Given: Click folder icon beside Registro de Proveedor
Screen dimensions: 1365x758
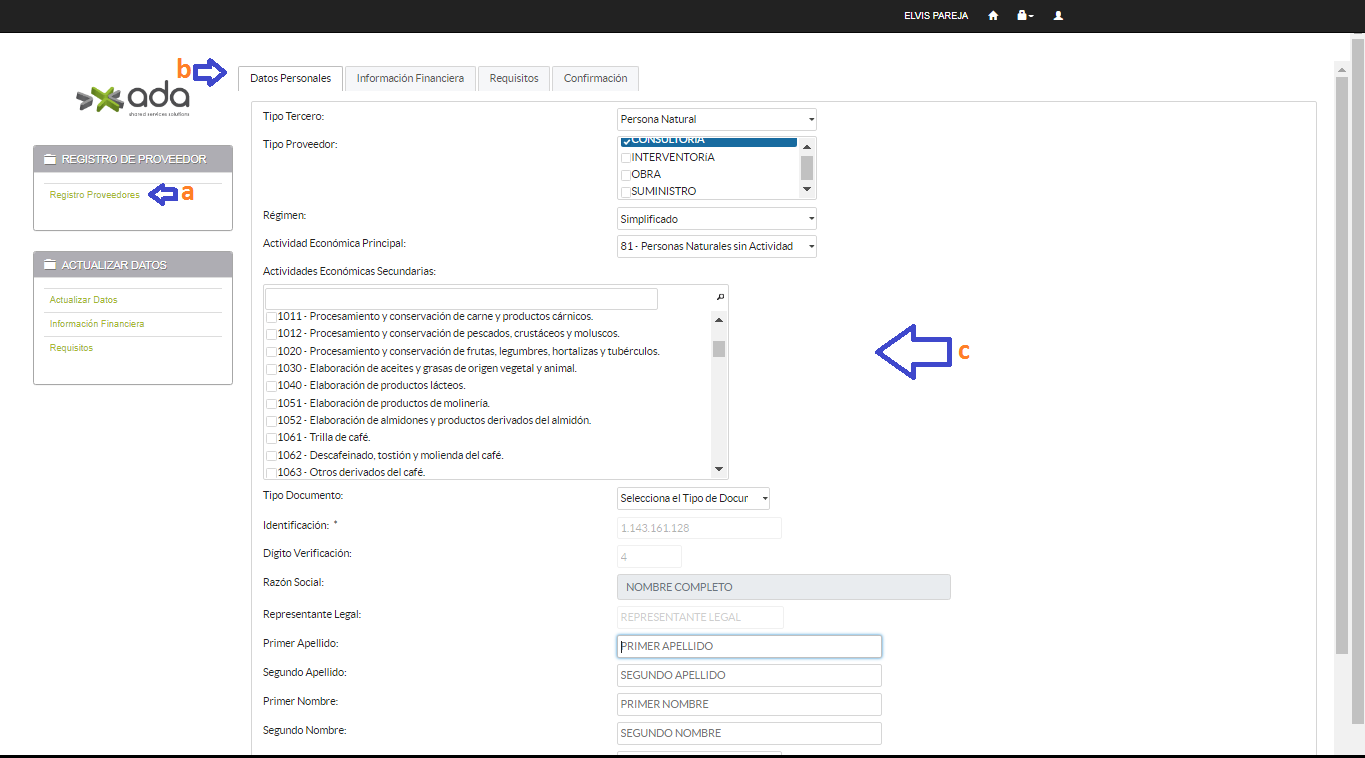Looking at the screenshot, I should [x=49, y=159].
